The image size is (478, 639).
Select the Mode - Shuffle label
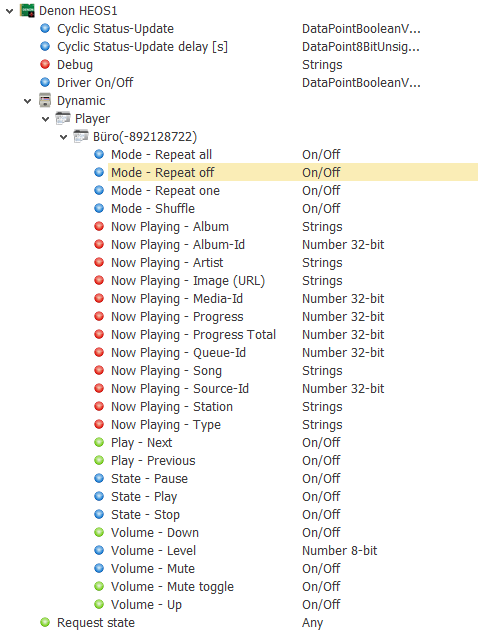[153, 209]
